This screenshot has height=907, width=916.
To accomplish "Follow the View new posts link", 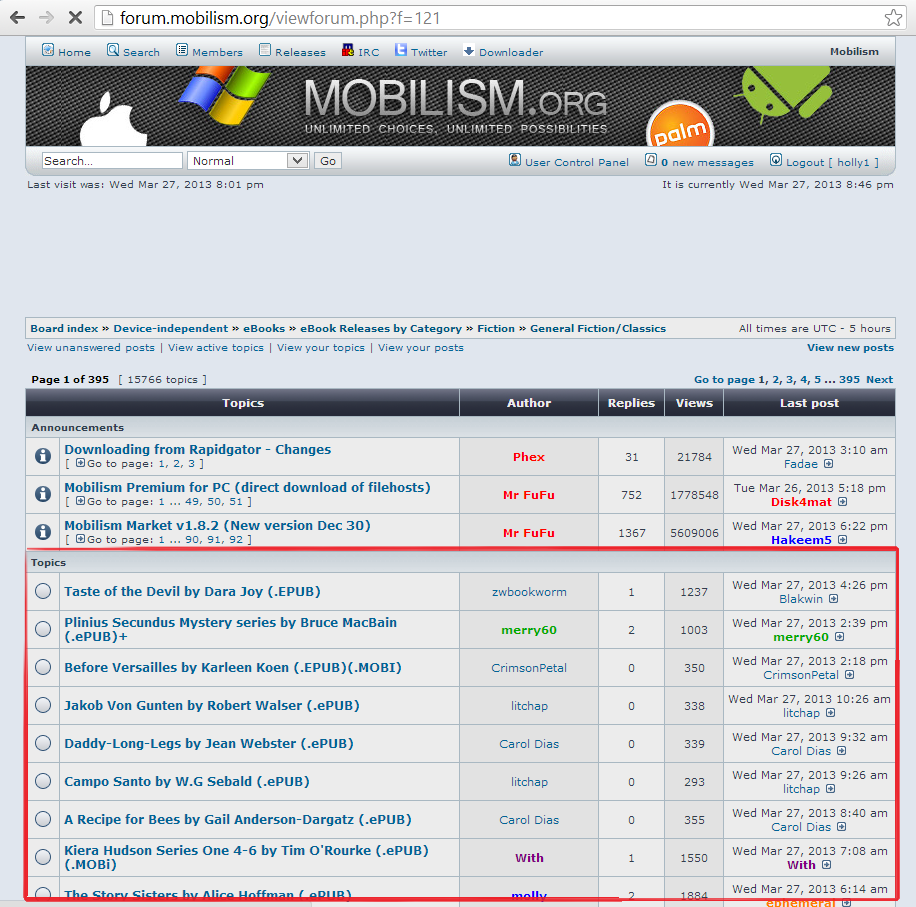I will click(850, 347).
